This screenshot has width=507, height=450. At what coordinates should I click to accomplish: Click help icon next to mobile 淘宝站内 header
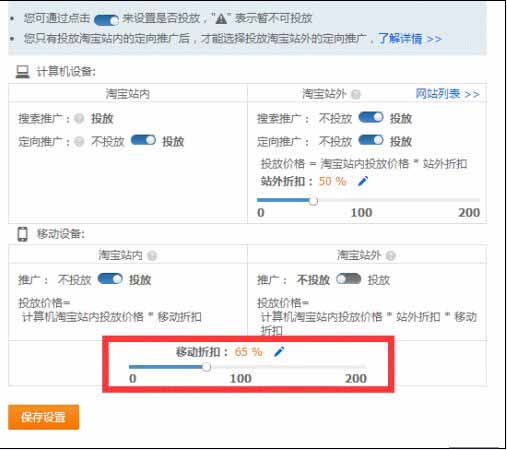(x=152, y=256)
